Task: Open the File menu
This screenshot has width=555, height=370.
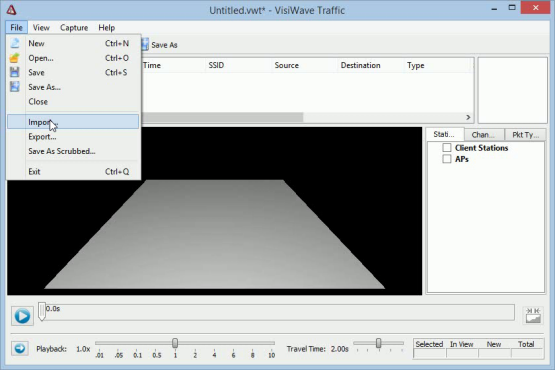Action: (16, 28)
